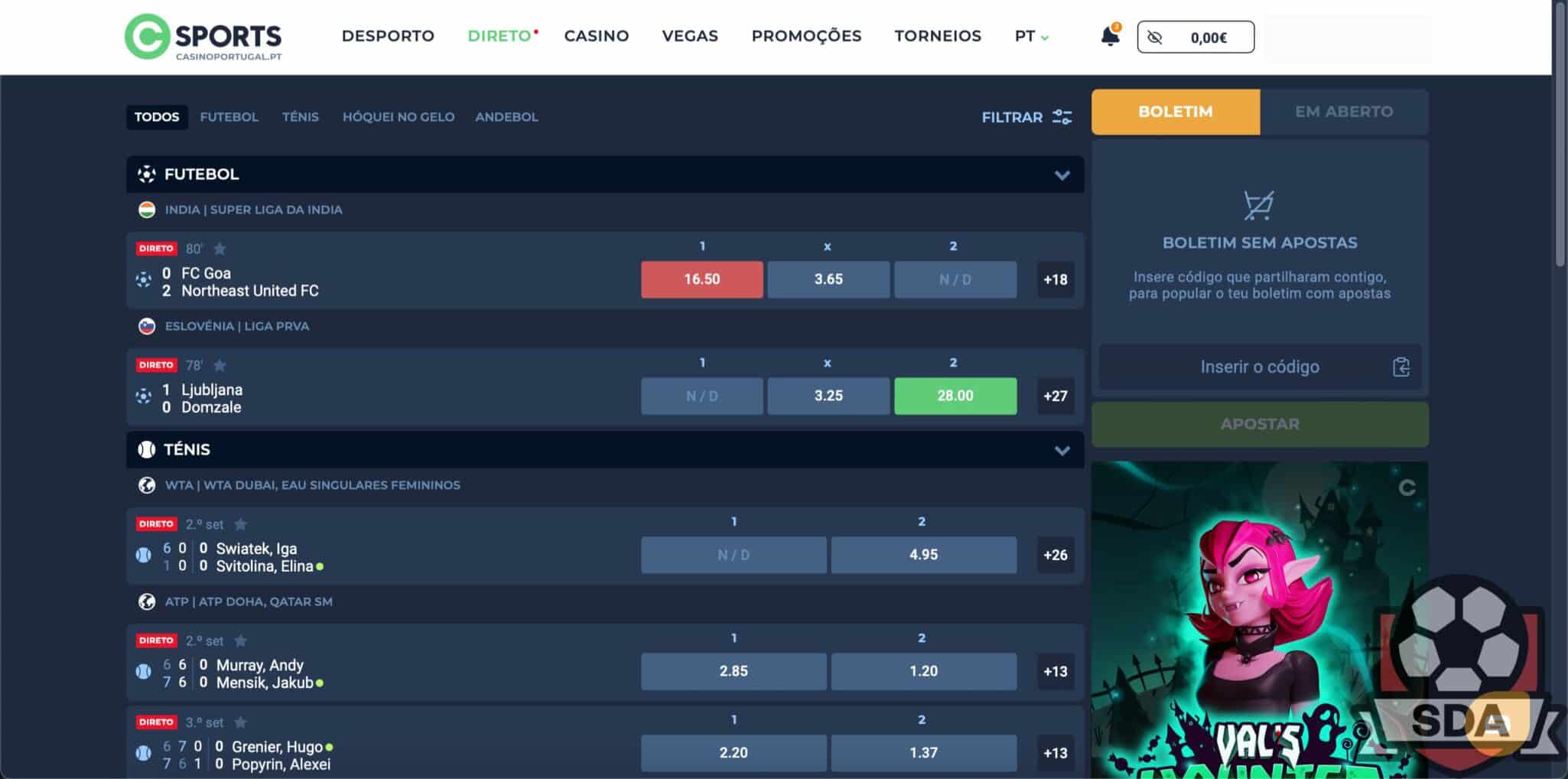Bet on FC Goa at 16.50
The height and width of the screenshot is (779, 1568).
701,279
